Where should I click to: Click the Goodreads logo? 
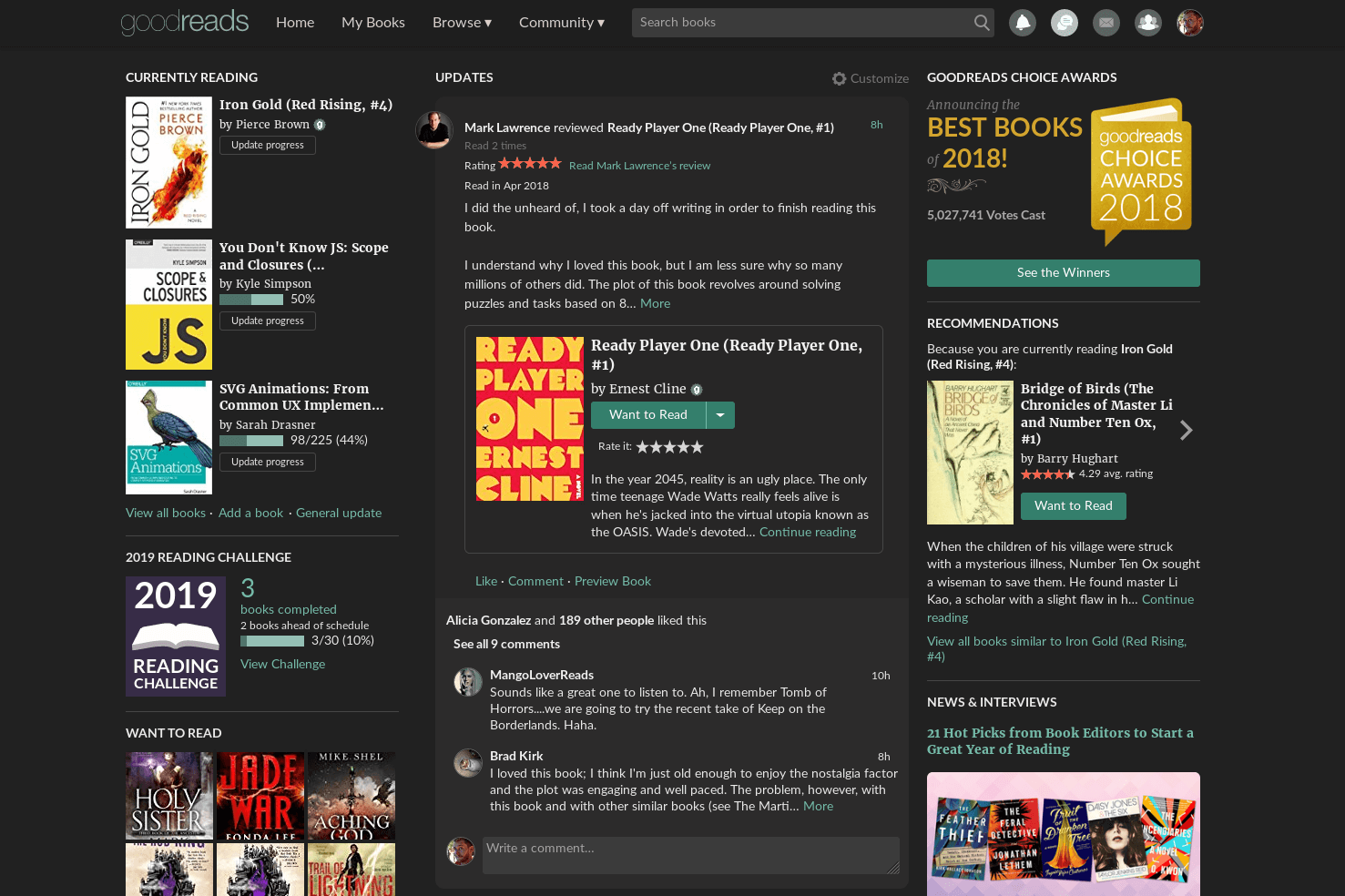pos(185,22)
